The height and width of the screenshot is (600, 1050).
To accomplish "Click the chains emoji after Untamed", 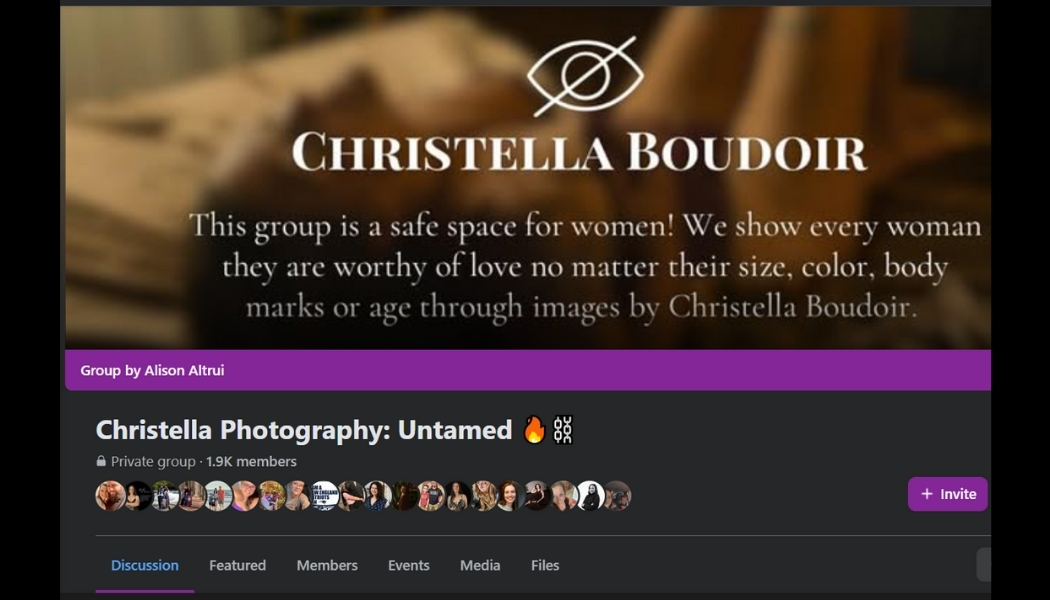I will (563, 430).
